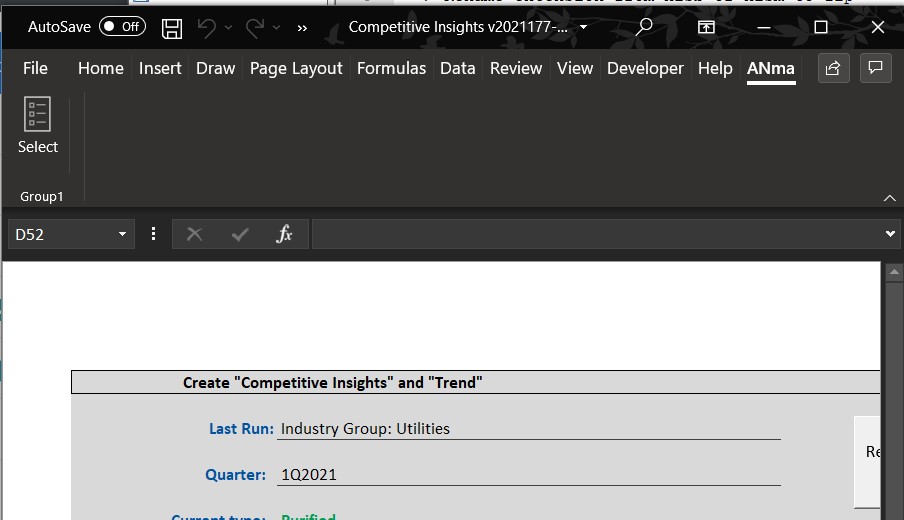
Task: Click the vertical scrollbar up arrow
Action: point(892,272)
